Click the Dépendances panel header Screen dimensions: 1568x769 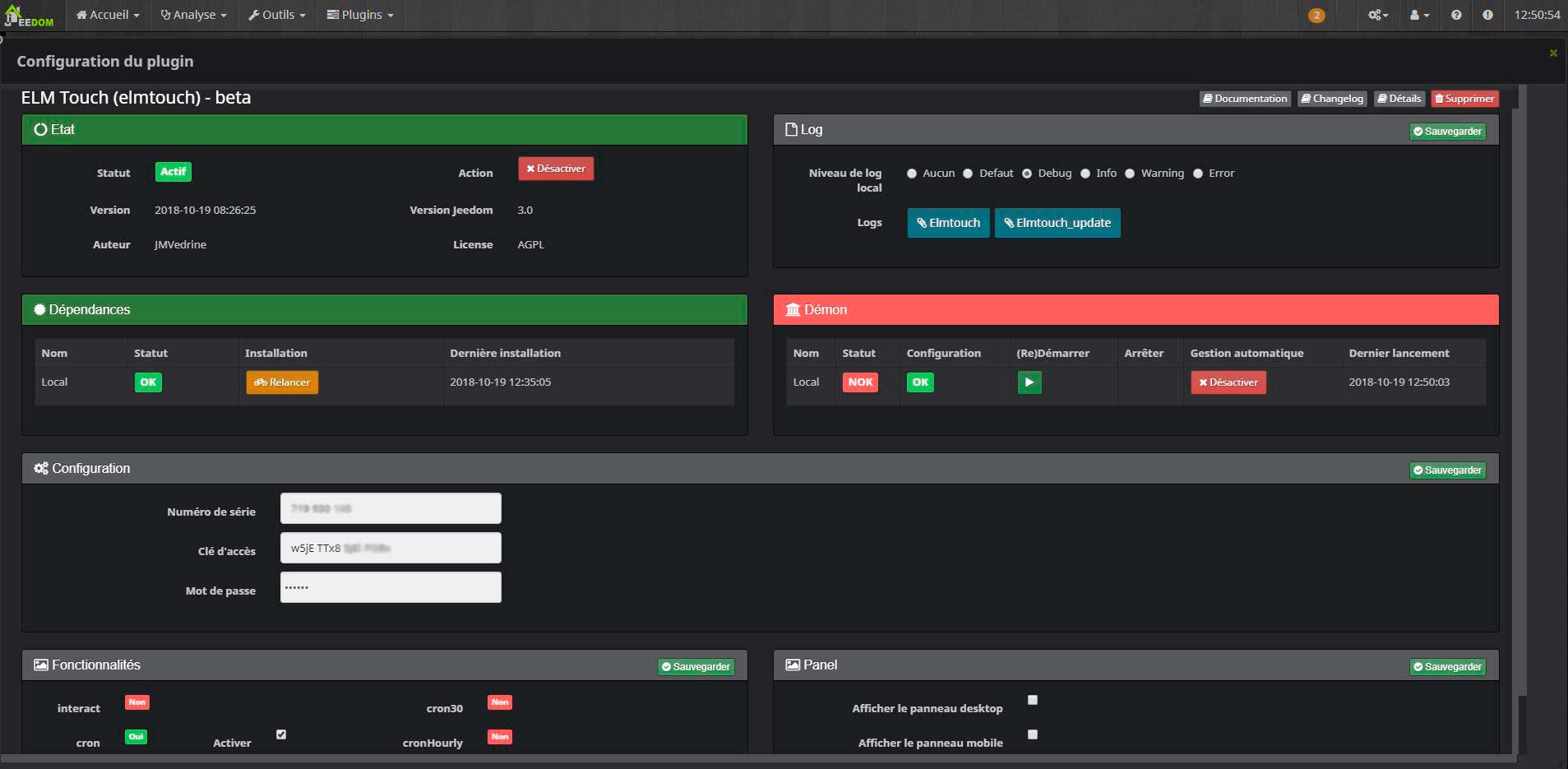tap(384, 310)
